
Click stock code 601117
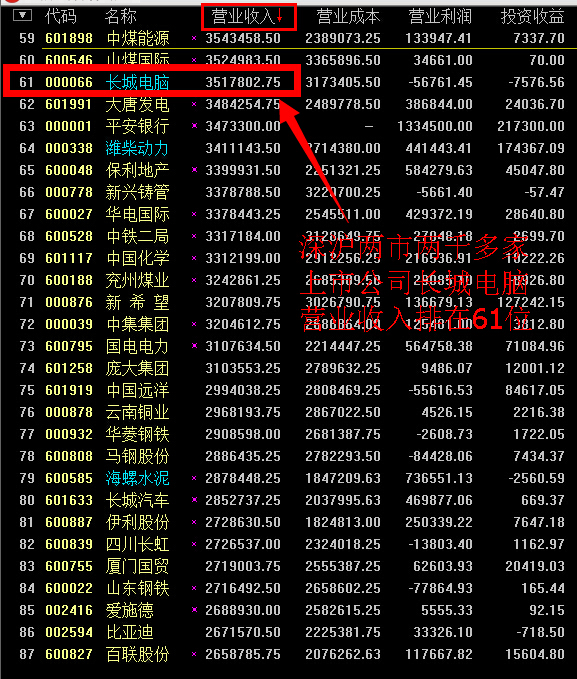click(69, 259)
